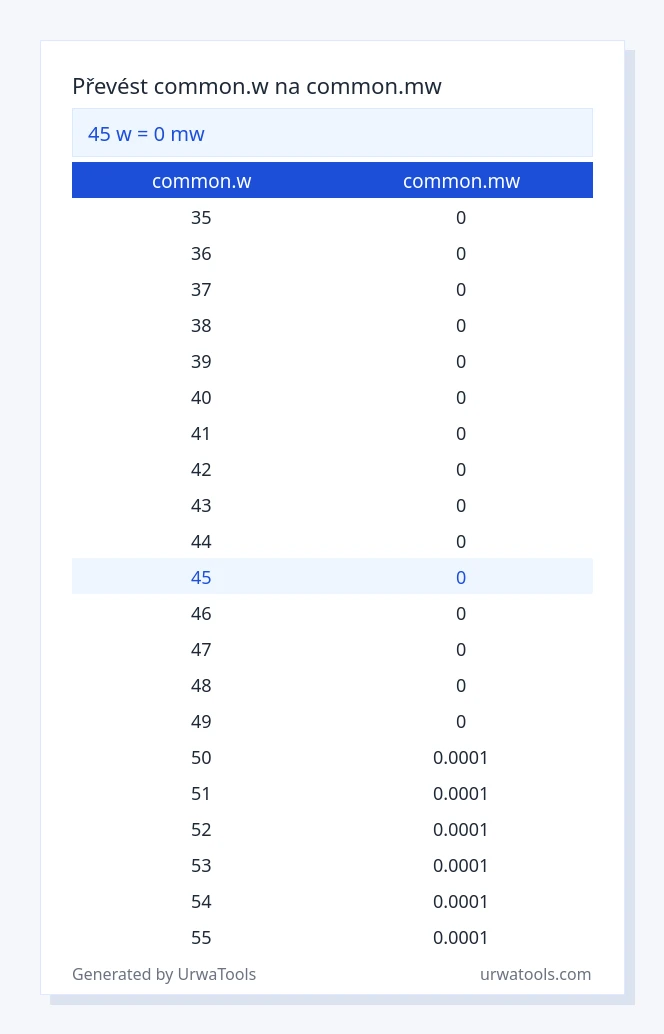Screen dimensions: 664x1034
Task: Click the blue 0 in highlighted row
Action: point(461,578)
